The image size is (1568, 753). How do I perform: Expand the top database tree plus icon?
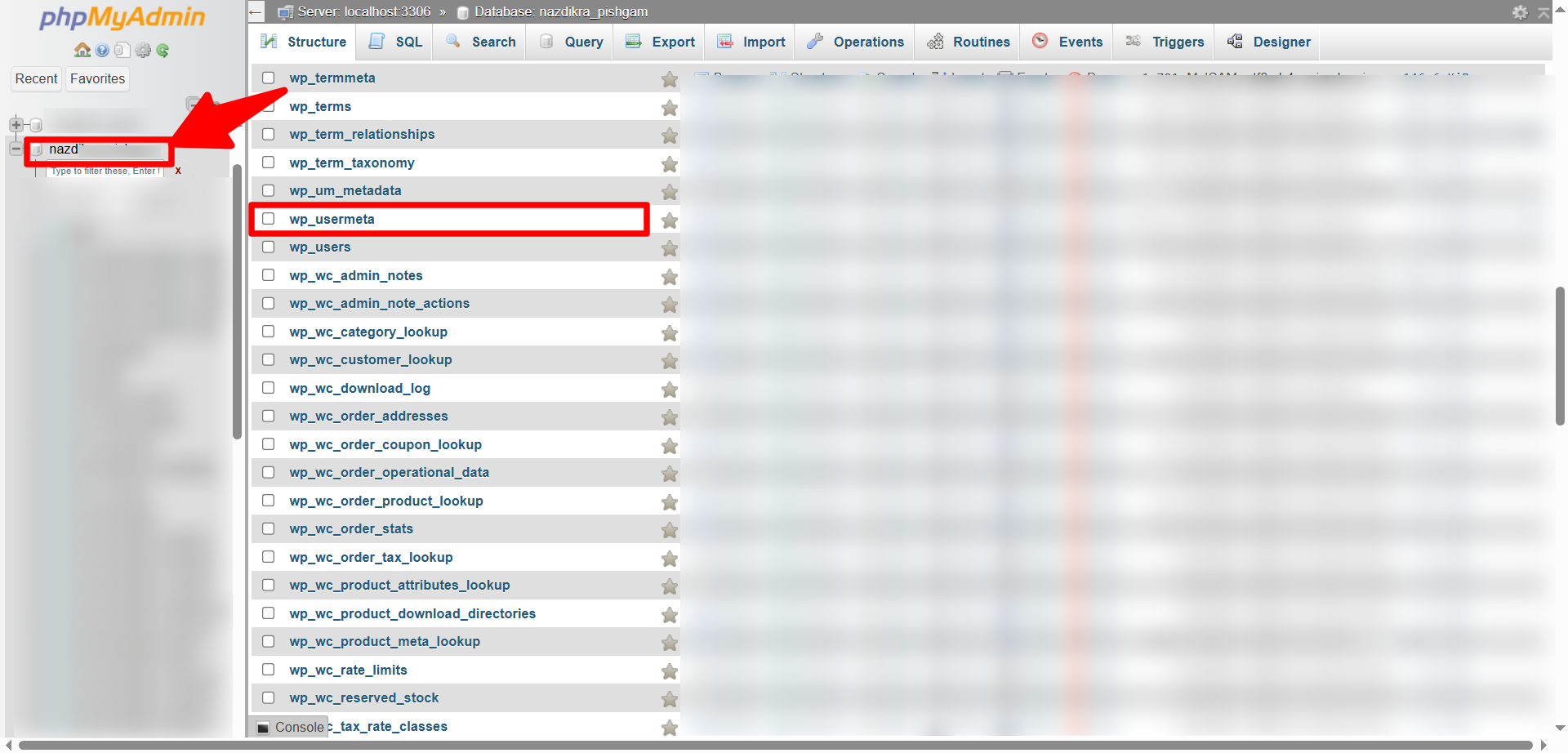16,124
